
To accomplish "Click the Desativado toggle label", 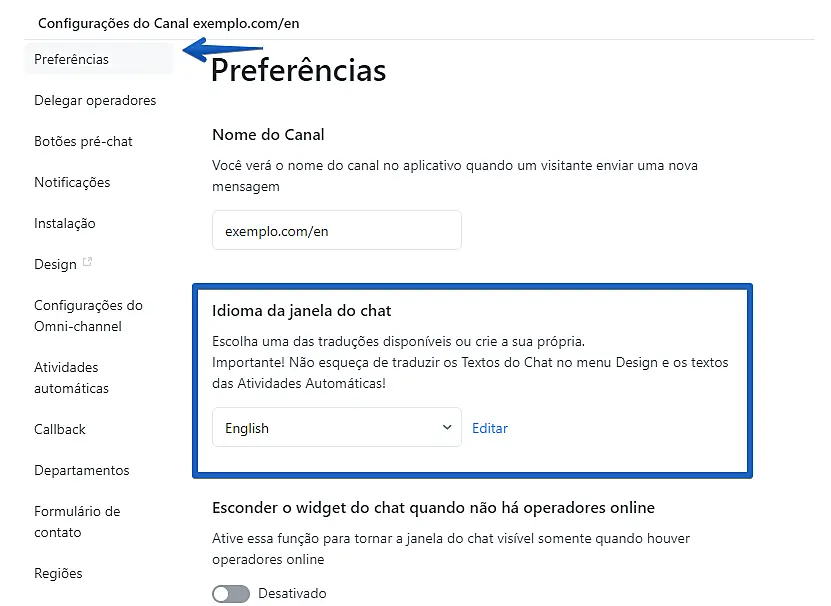I will [292, 594].
